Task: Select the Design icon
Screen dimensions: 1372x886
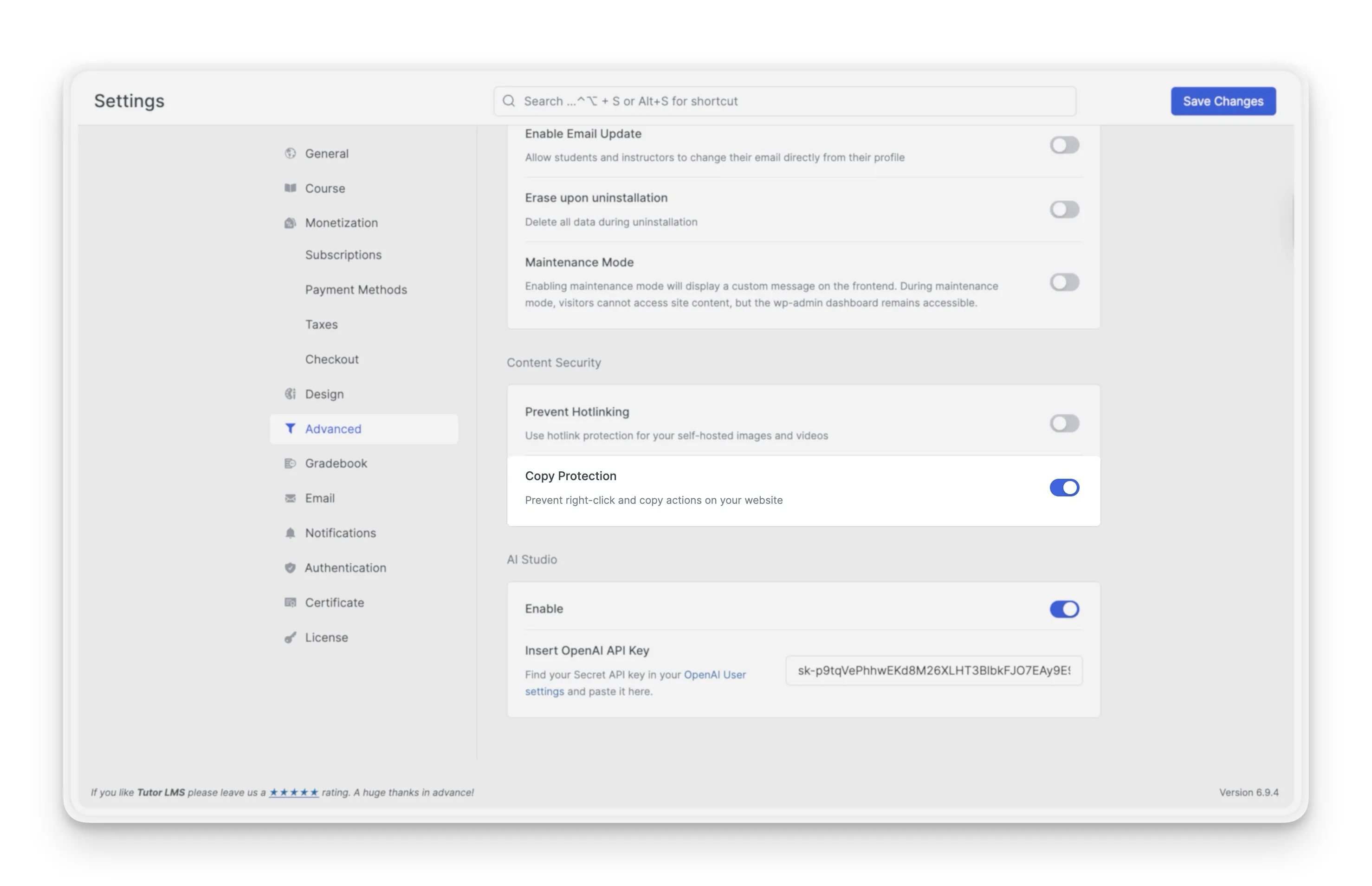Action: 291,393
